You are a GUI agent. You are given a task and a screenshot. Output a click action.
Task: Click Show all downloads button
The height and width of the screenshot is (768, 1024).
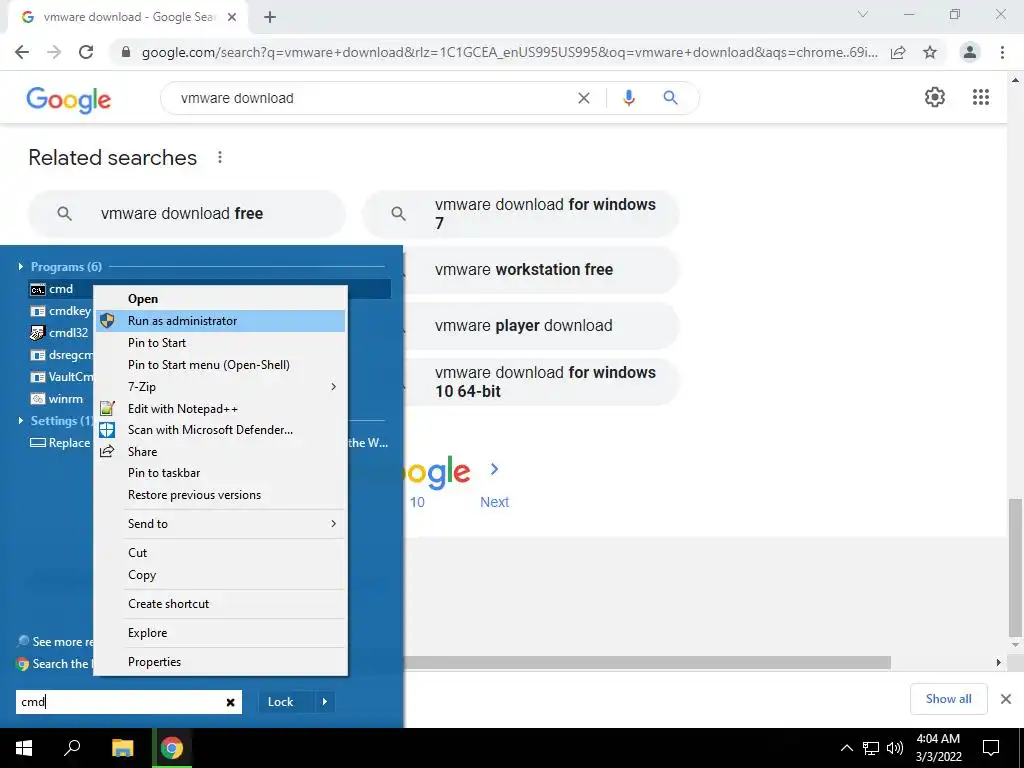pyautogui.click(x=948, y=699)
